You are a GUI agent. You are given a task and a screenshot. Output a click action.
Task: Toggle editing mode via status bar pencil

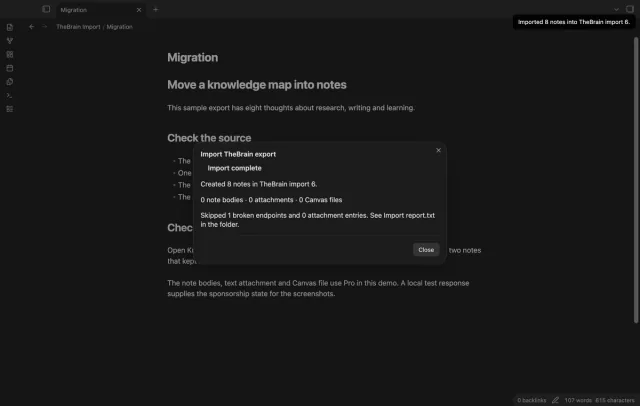(x=555, y=400)
